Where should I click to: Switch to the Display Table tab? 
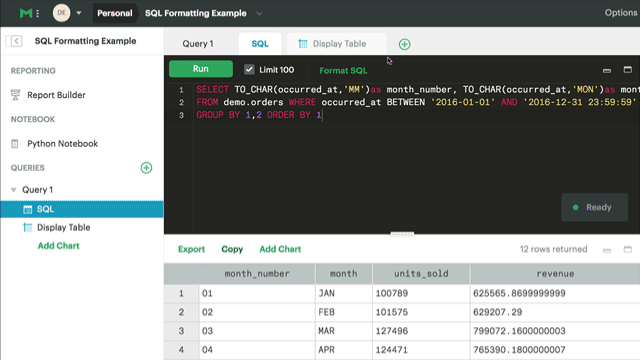tap(336, 44)
